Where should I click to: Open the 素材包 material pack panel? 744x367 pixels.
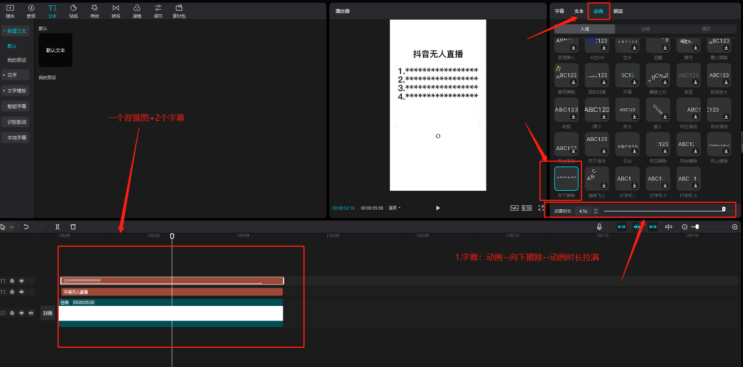point(179,10)
